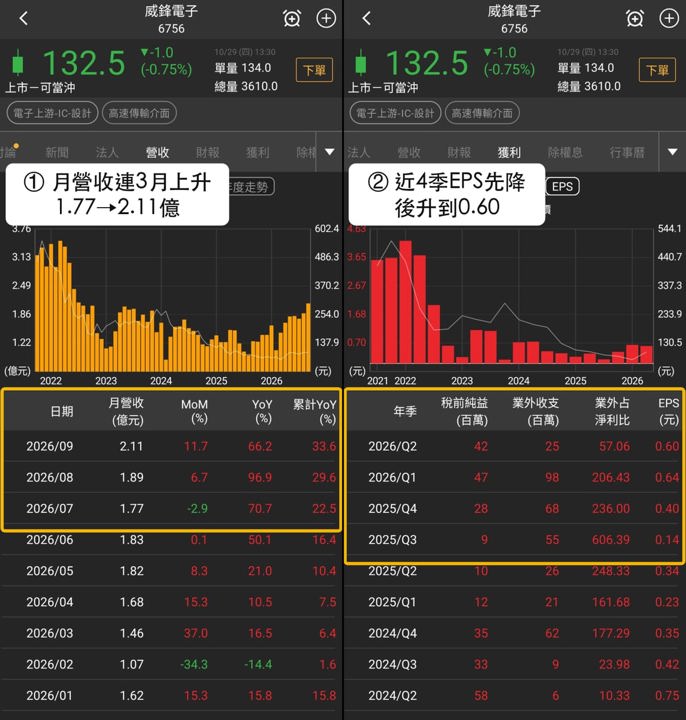This screenshot has height=720, width=686.
Task: Go back using right panel back arrow
Action: (366, 18)
